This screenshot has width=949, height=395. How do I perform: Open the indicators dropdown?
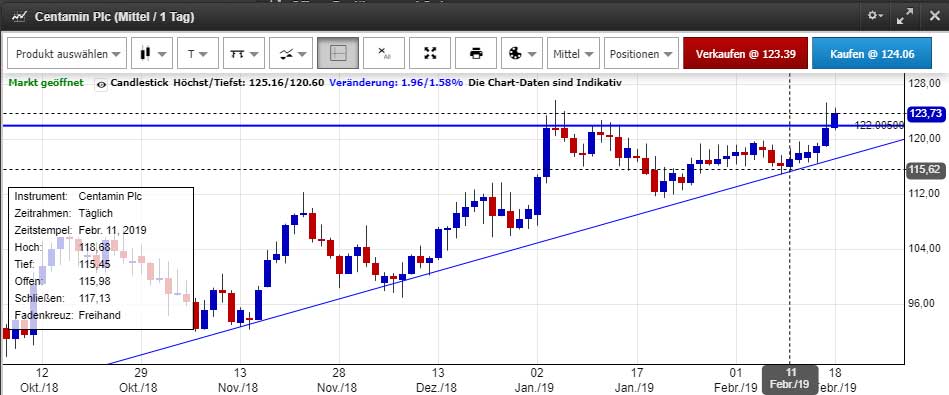point(291,54)
